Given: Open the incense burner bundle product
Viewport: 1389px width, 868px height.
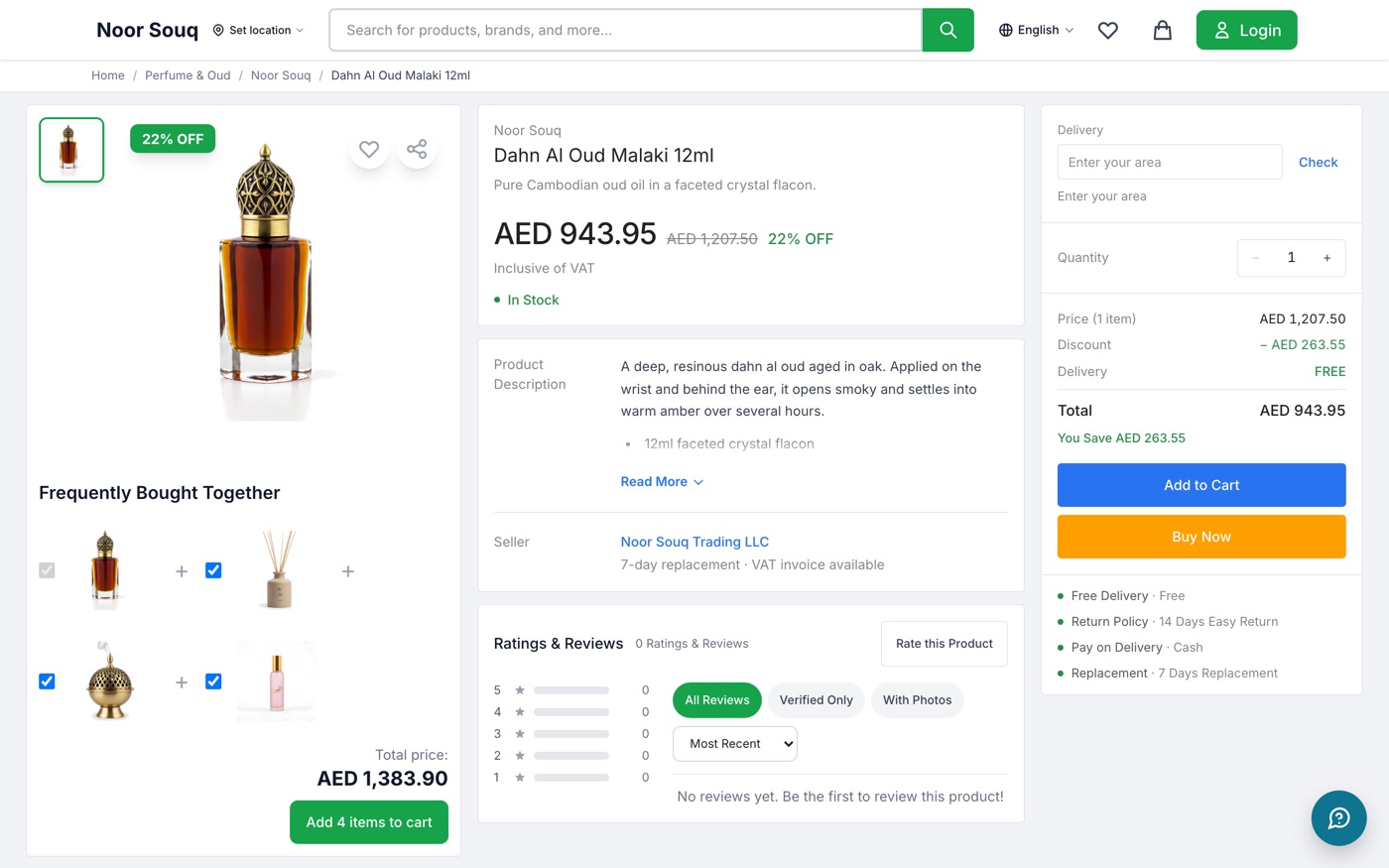Looking at the screenshot, I should [110, 682].
